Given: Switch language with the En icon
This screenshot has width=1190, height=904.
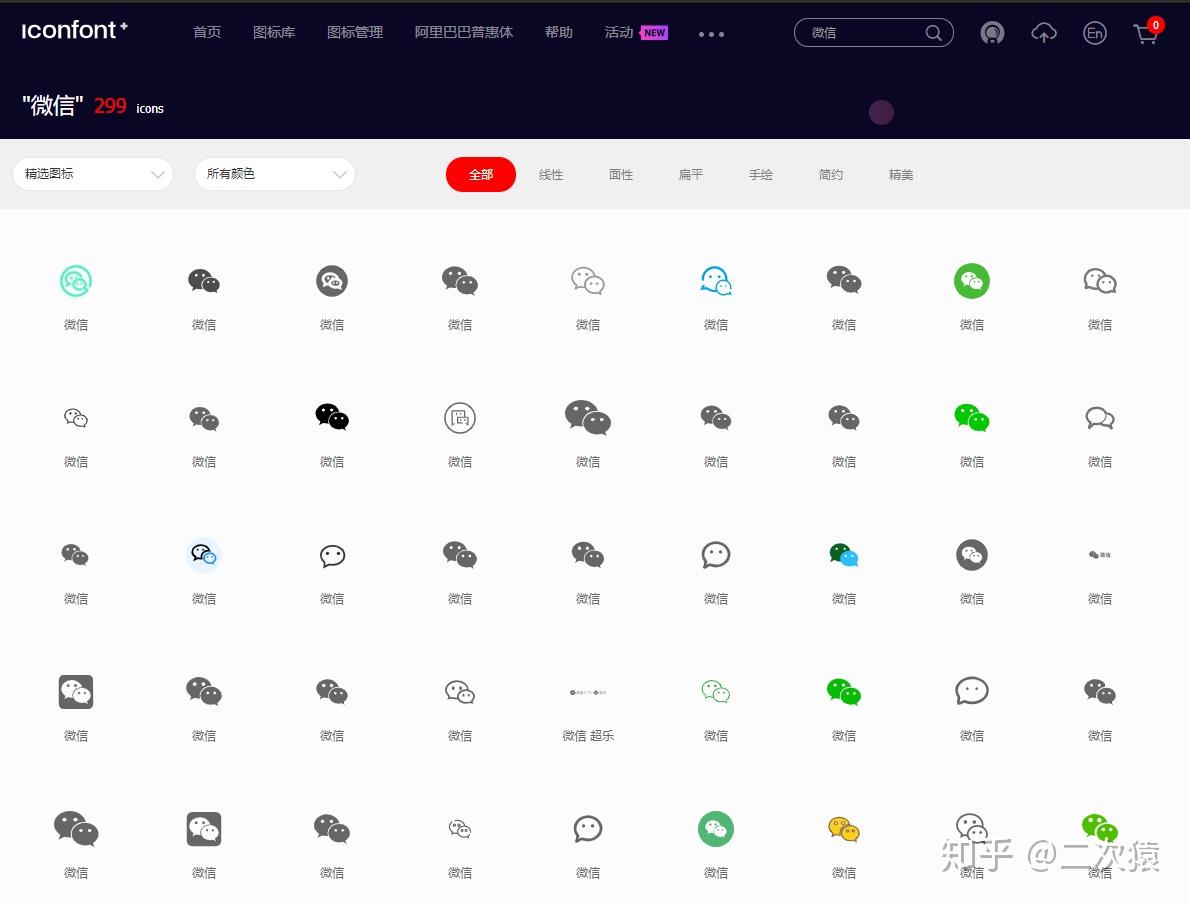Looking at the screenshot, I should (x=1094, y=33).
